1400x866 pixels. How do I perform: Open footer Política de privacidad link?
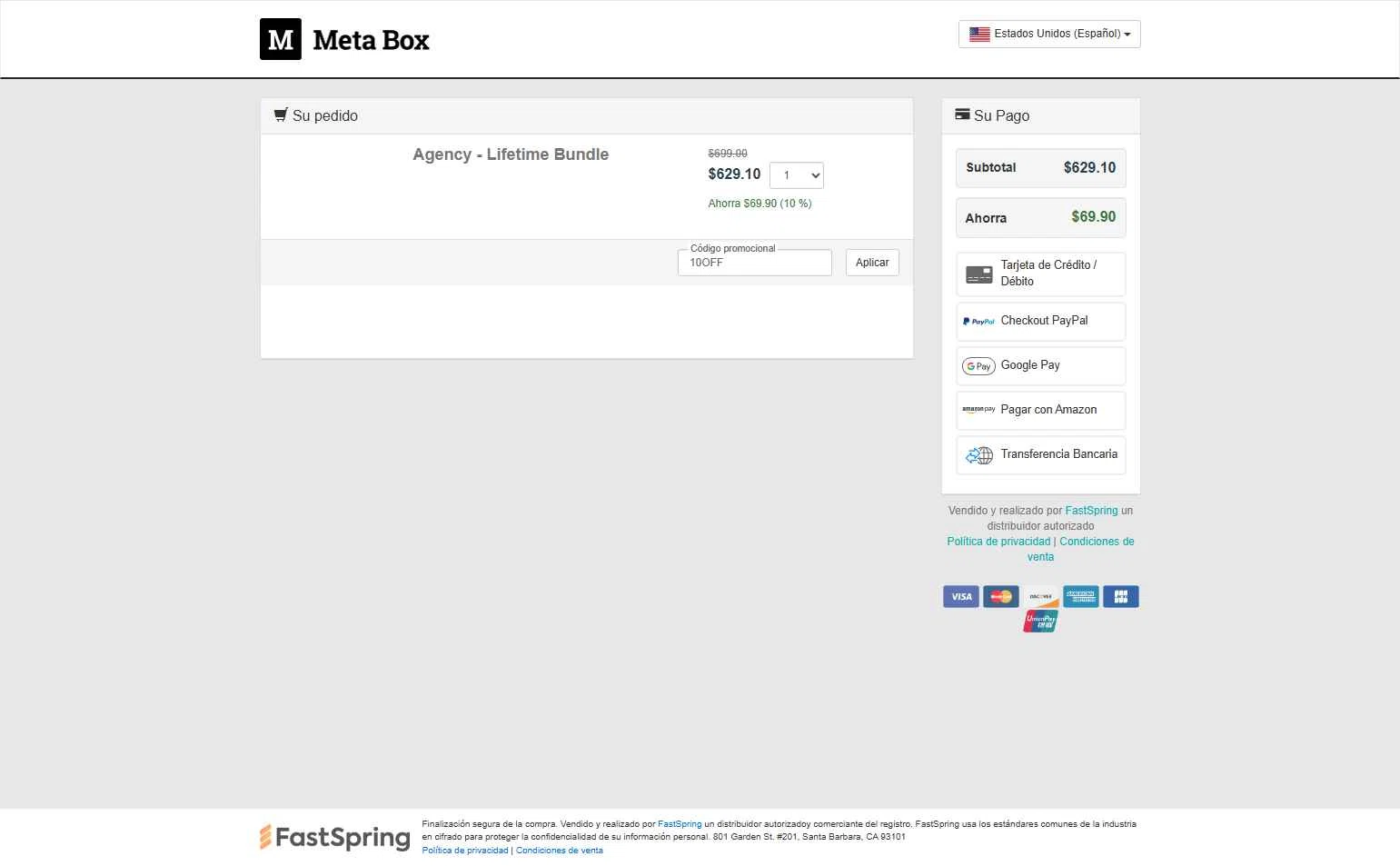(465, 851)
